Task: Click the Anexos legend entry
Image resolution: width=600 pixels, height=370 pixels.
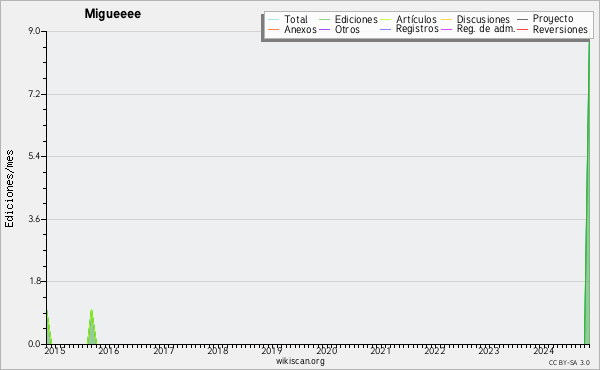Action: pos(292,29)
